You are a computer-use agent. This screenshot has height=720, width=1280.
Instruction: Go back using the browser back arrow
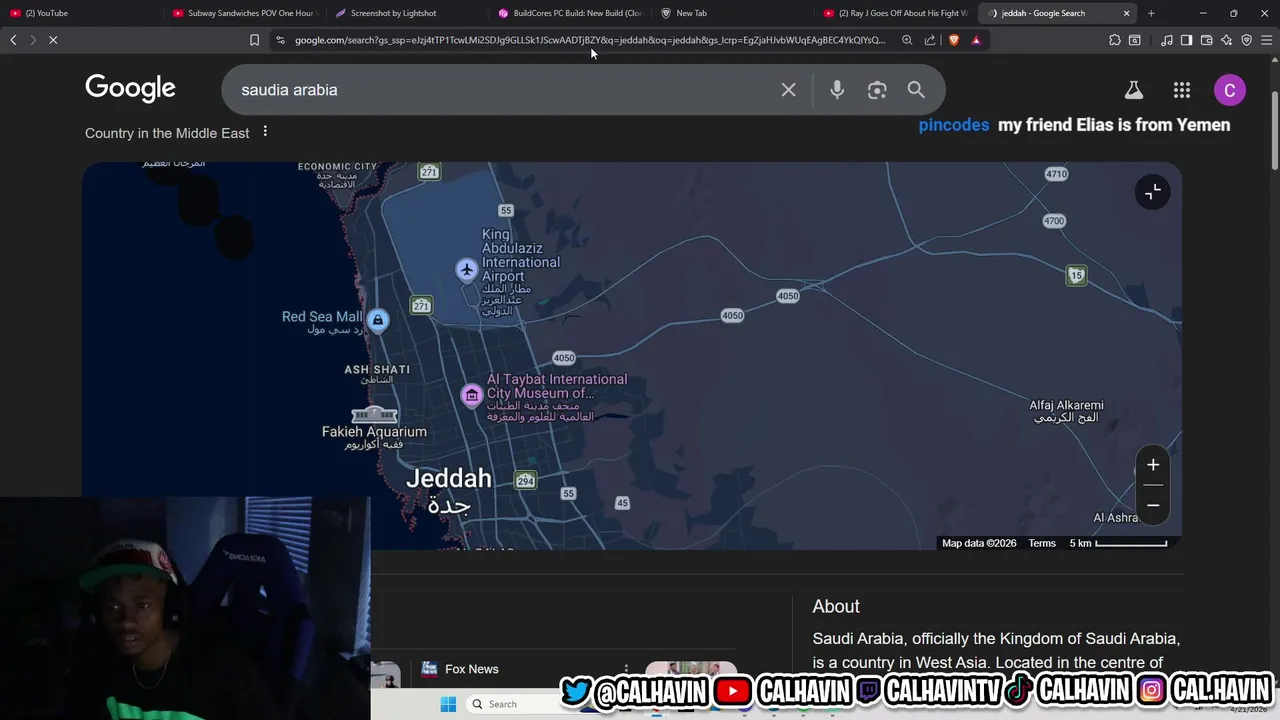point(13,40)
